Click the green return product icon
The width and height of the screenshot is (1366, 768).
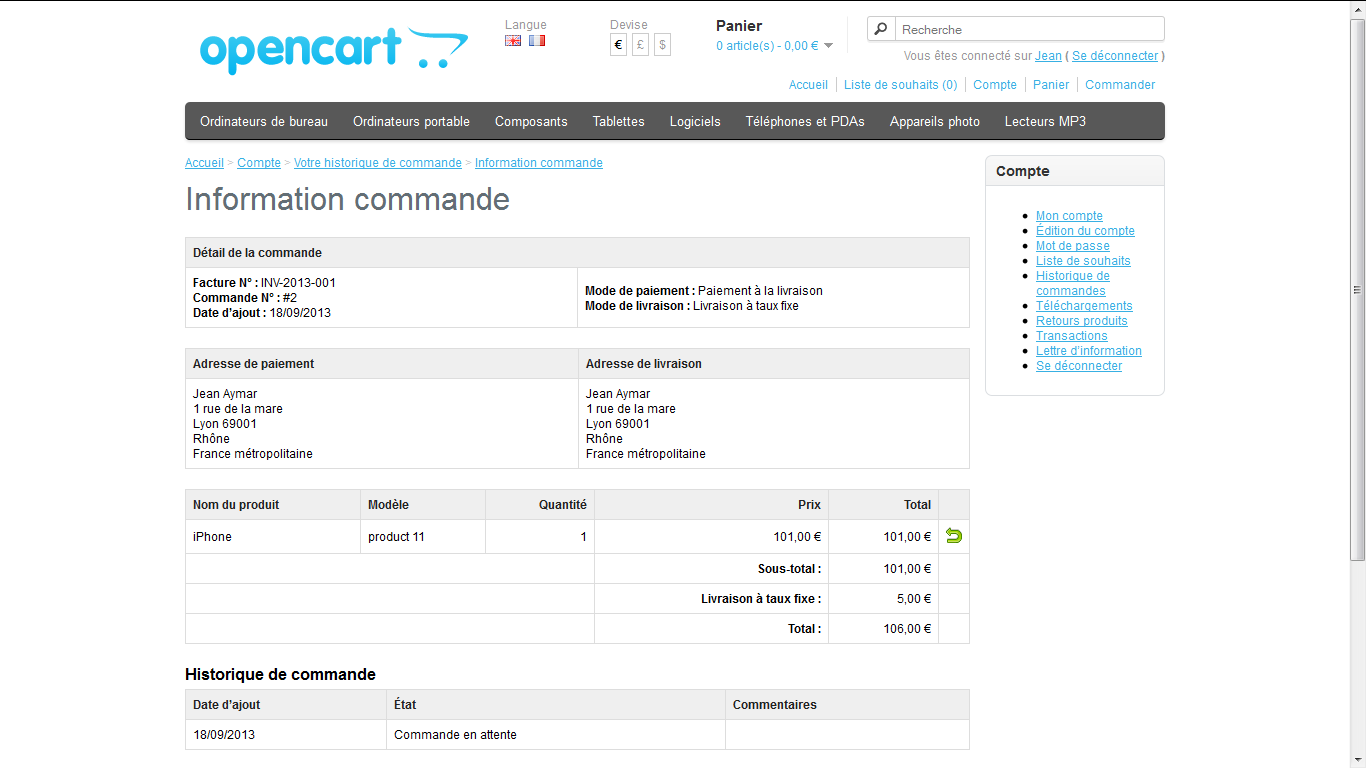[x=953, y=536]
